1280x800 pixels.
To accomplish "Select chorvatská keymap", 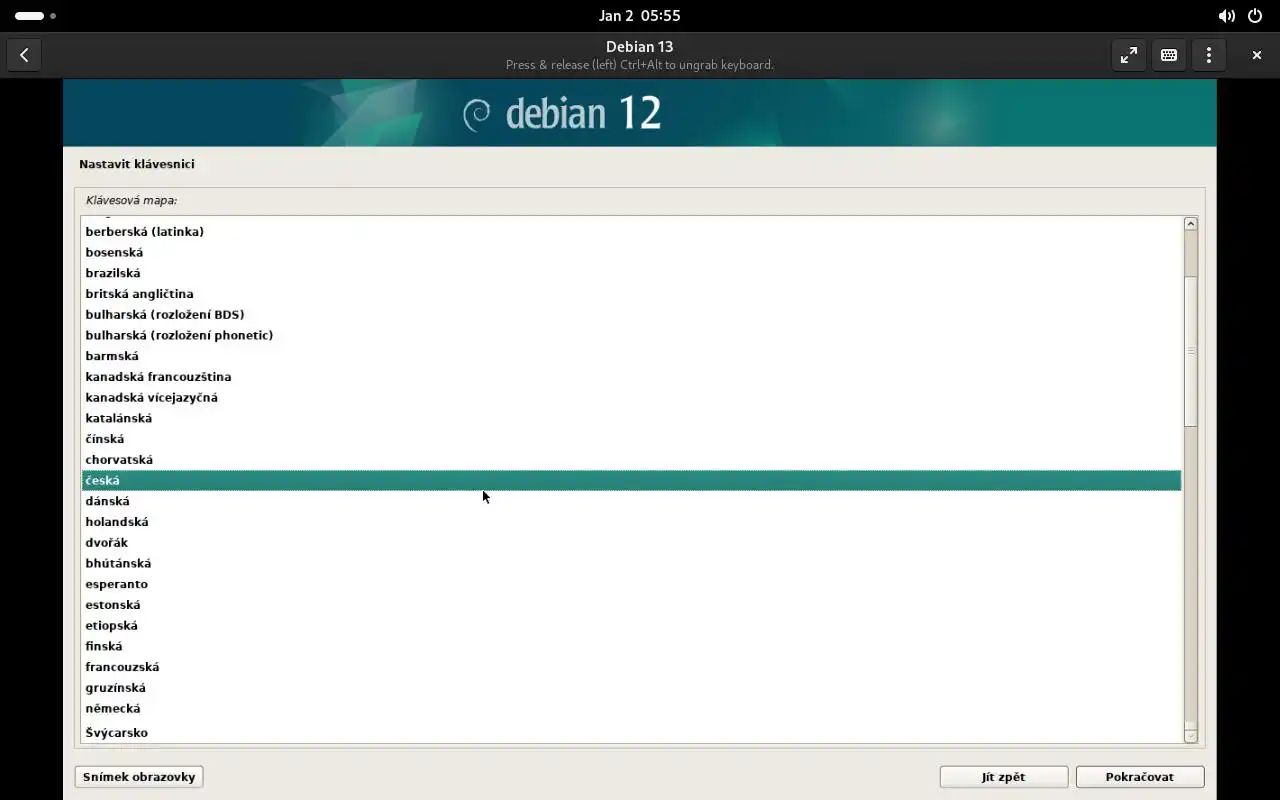I will pos(631,460).
